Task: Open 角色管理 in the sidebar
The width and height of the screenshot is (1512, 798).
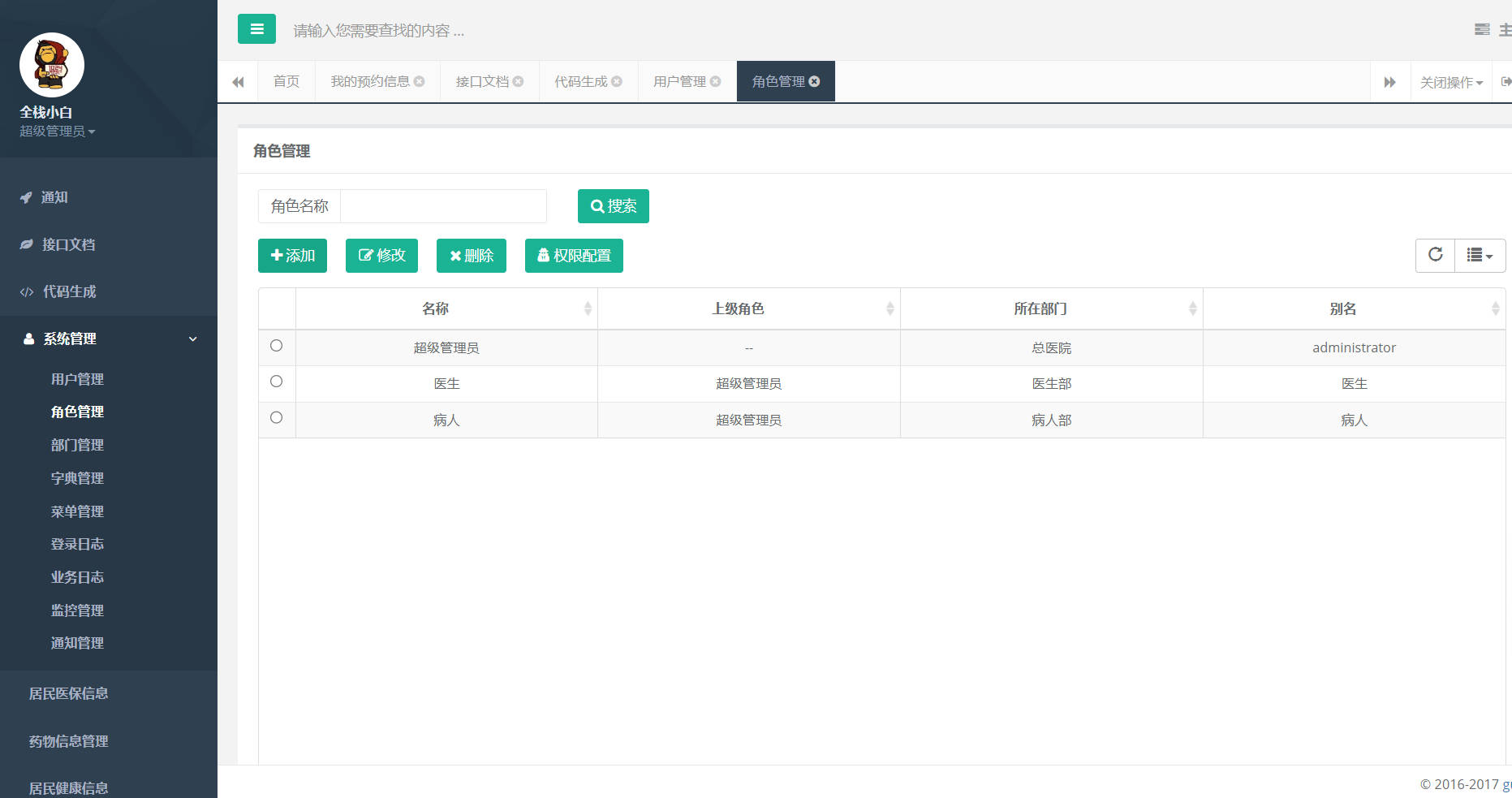Action: click(x=77, y=412)
